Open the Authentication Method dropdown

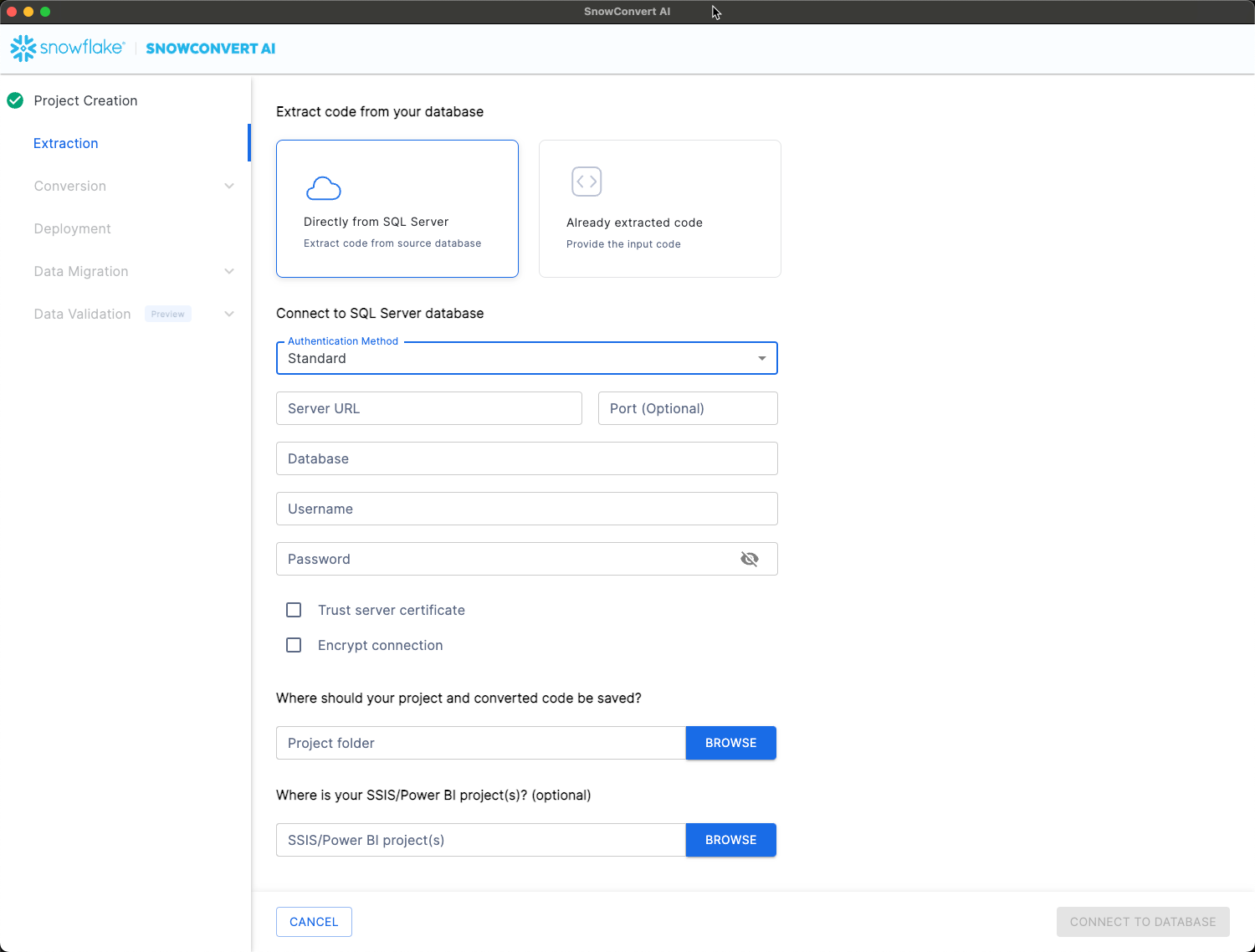(526, 358)
